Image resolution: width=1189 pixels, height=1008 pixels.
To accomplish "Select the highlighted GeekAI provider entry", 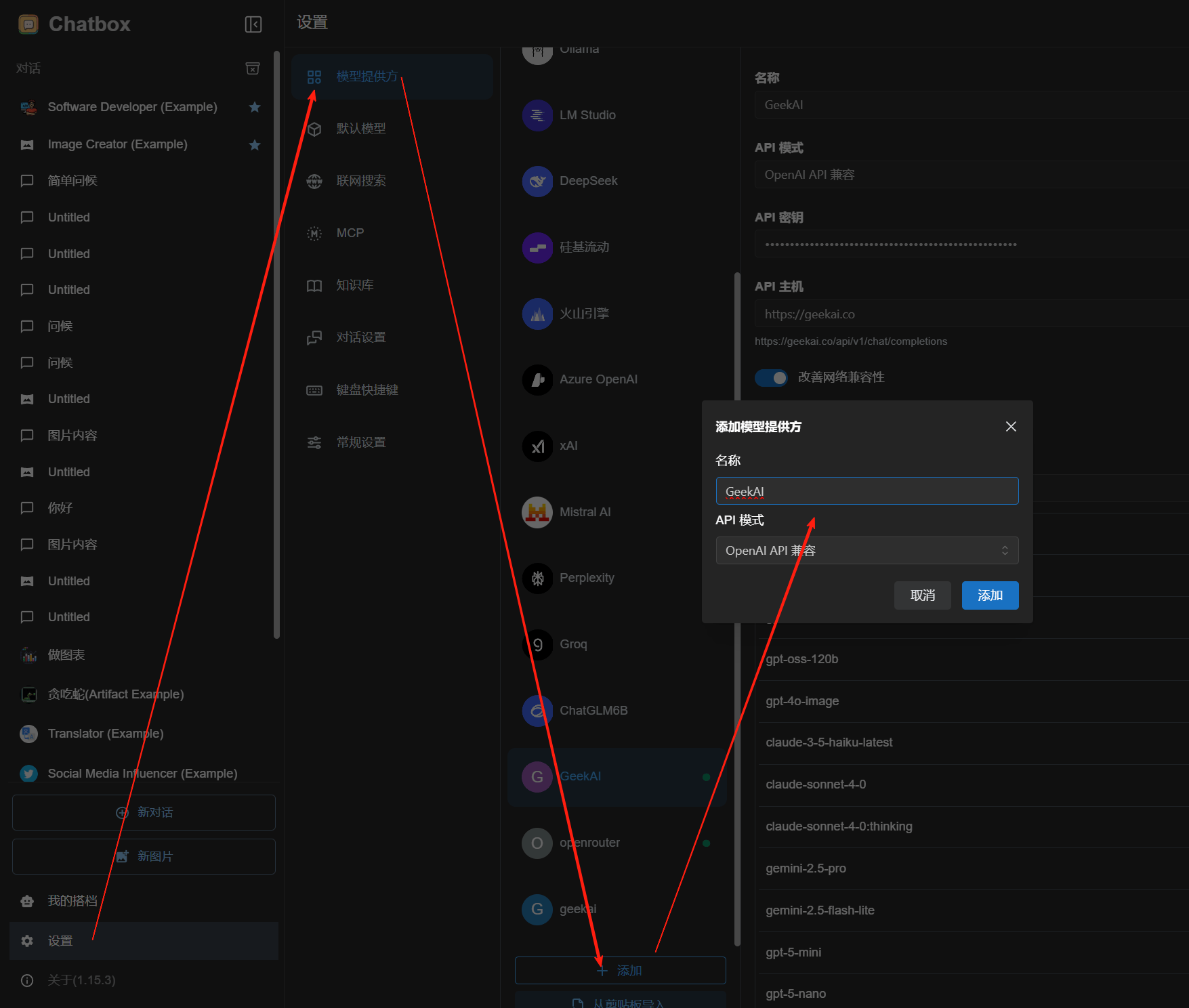I will (617, 777).
